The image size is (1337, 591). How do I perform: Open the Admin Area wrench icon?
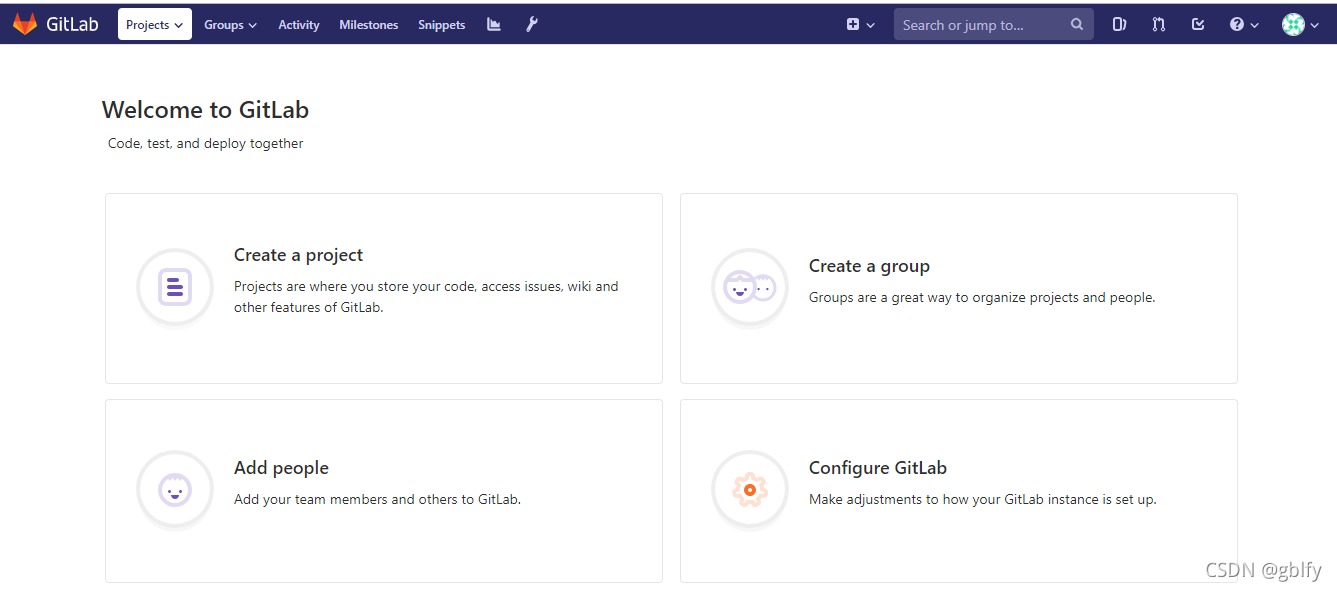(532, 24)
